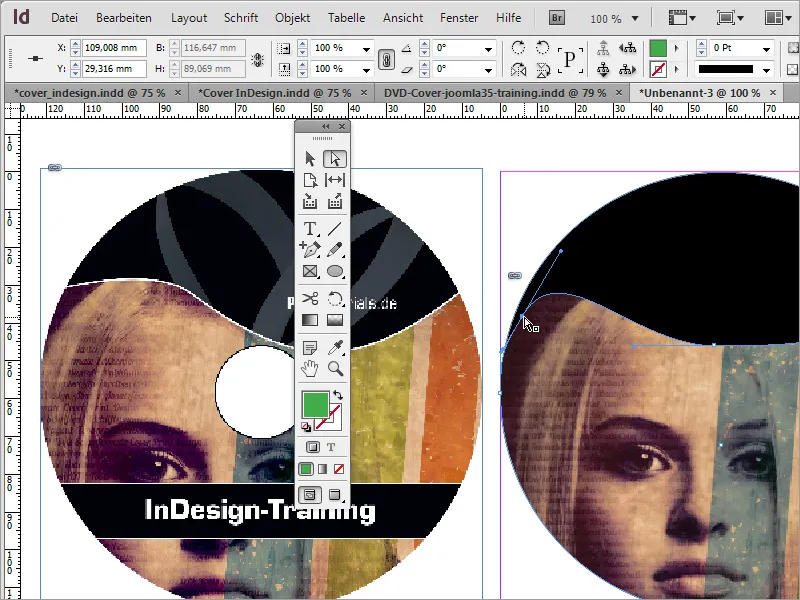Viewport: 800px width, 600px height.
Task: Open shear angle dropdown
Action: 488,69
